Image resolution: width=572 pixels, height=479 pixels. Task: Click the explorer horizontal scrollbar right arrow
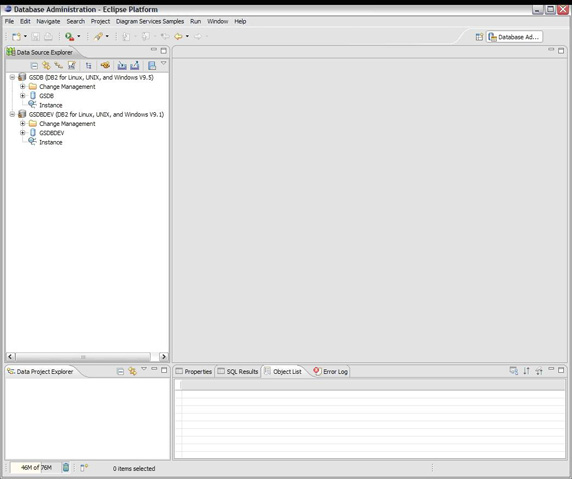164,356
